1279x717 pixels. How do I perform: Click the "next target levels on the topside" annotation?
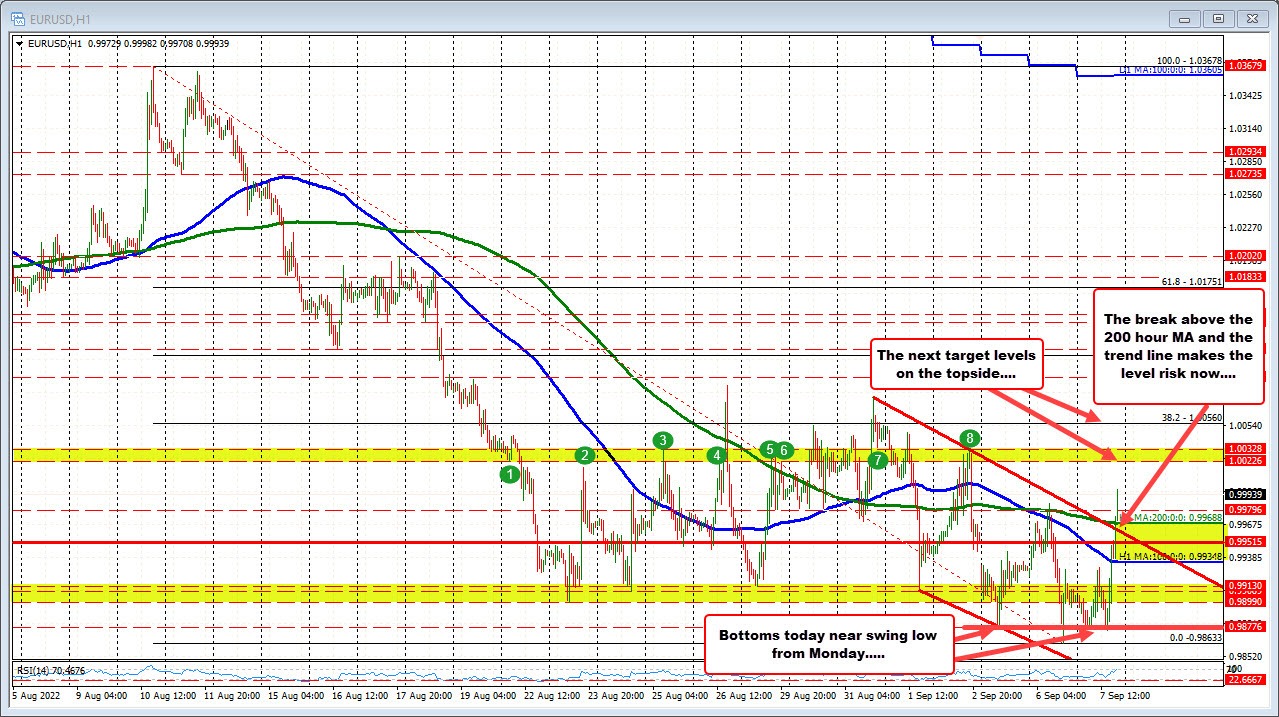(956, 364)
